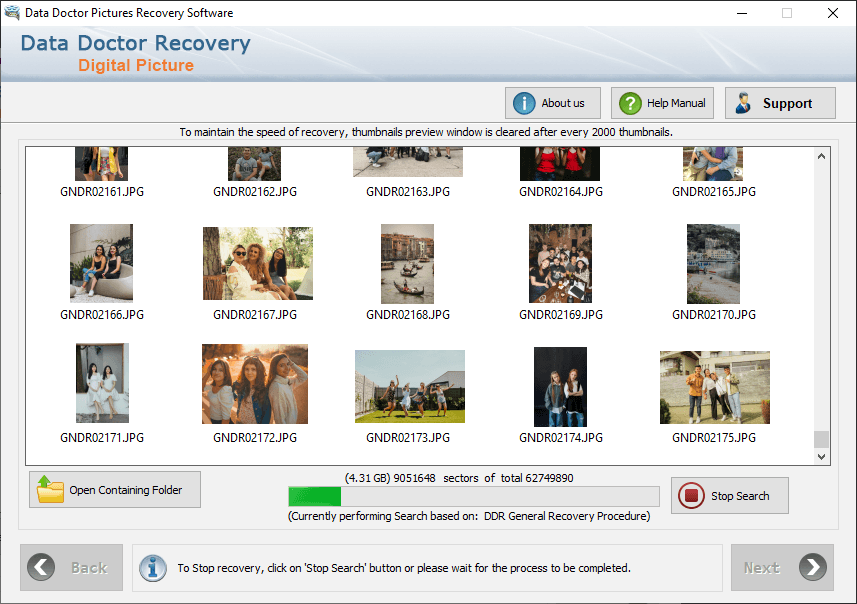The height and width of the screenshot is (604, 857).
Task: Click the scroll down arrow of thumbnail list
Action: pos(821,456)
